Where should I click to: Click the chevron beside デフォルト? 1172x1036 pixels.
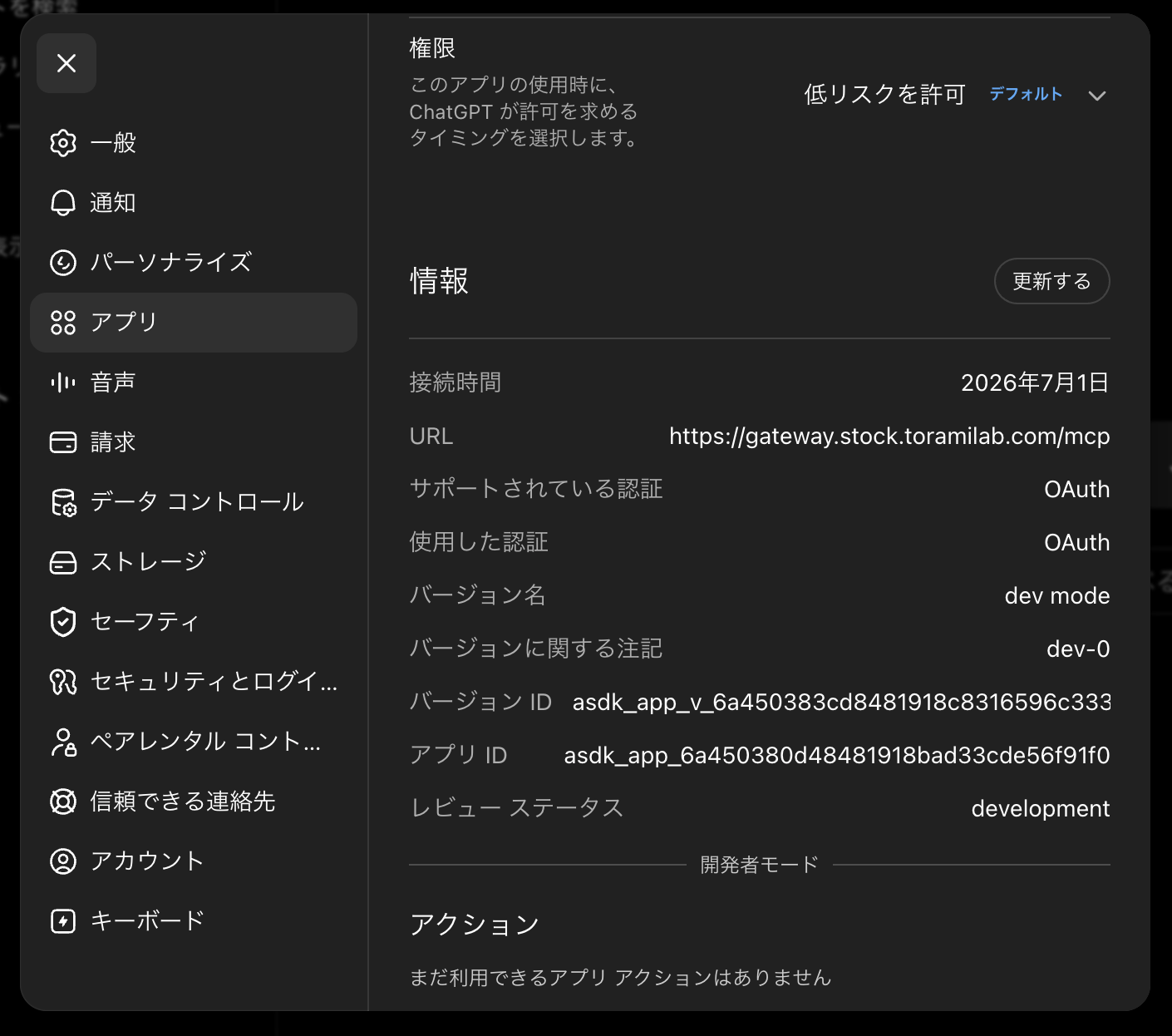click(1097, 96)
